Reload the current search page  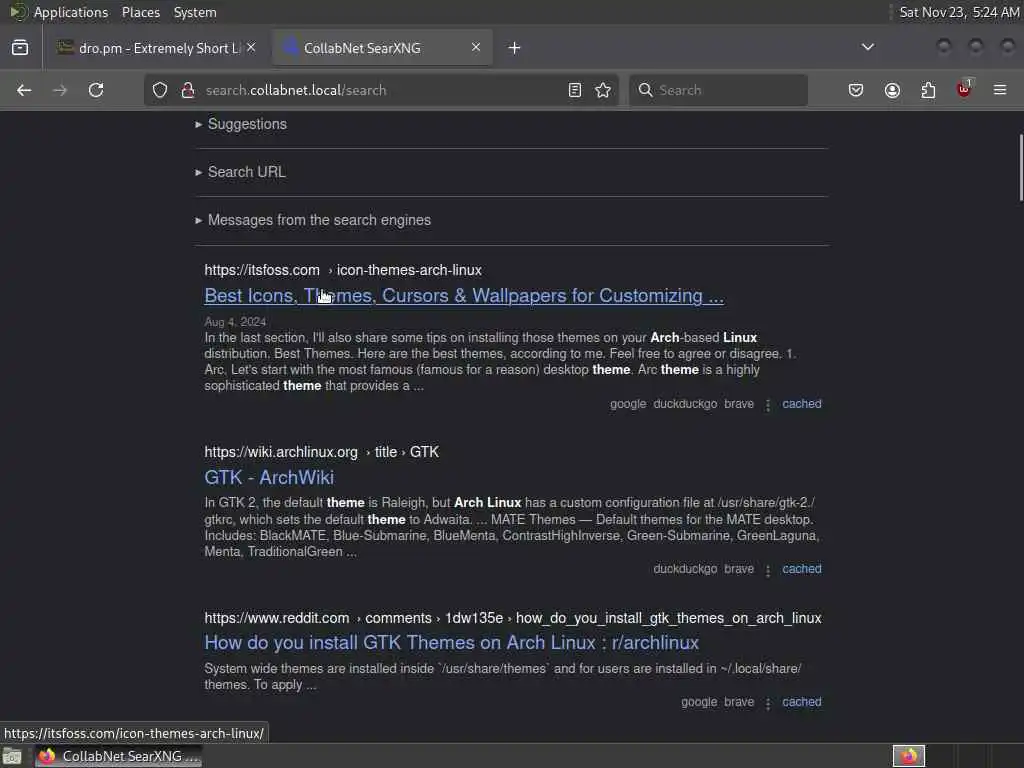click(96, 90)
